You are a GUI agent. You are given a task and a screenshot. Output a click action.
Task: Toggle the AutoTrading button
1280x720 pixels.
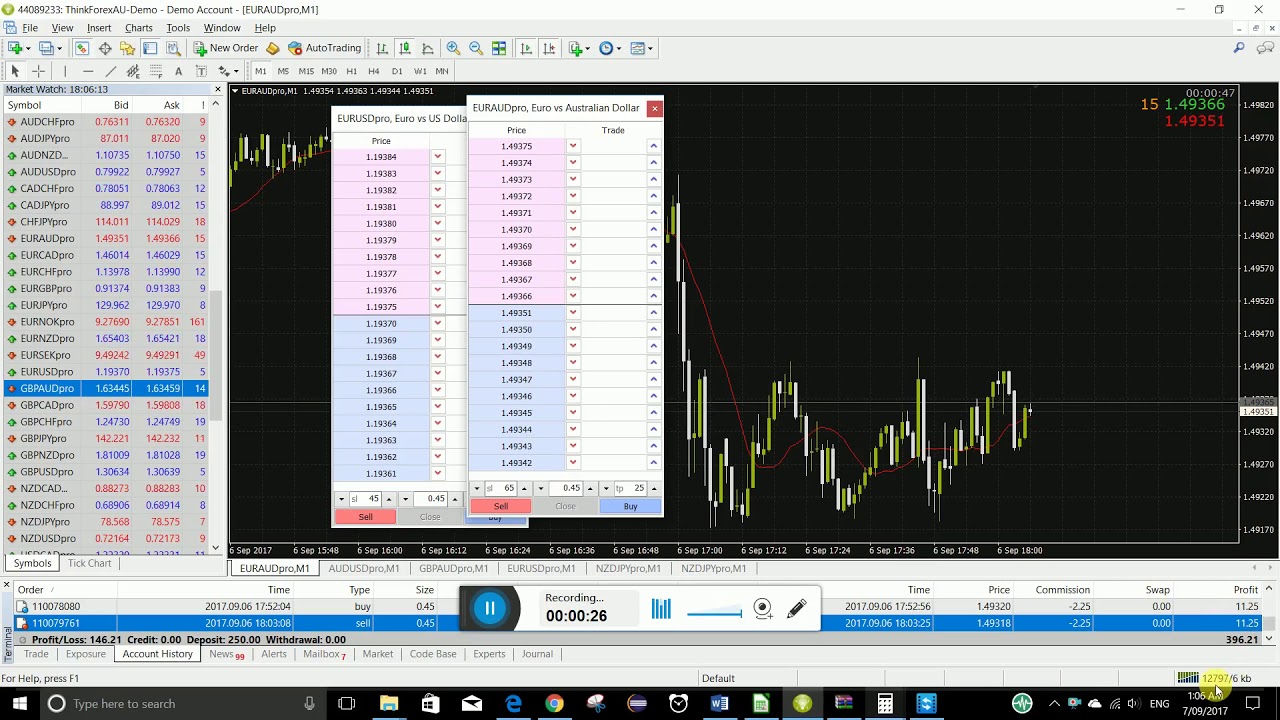click(x=324, y=48)
